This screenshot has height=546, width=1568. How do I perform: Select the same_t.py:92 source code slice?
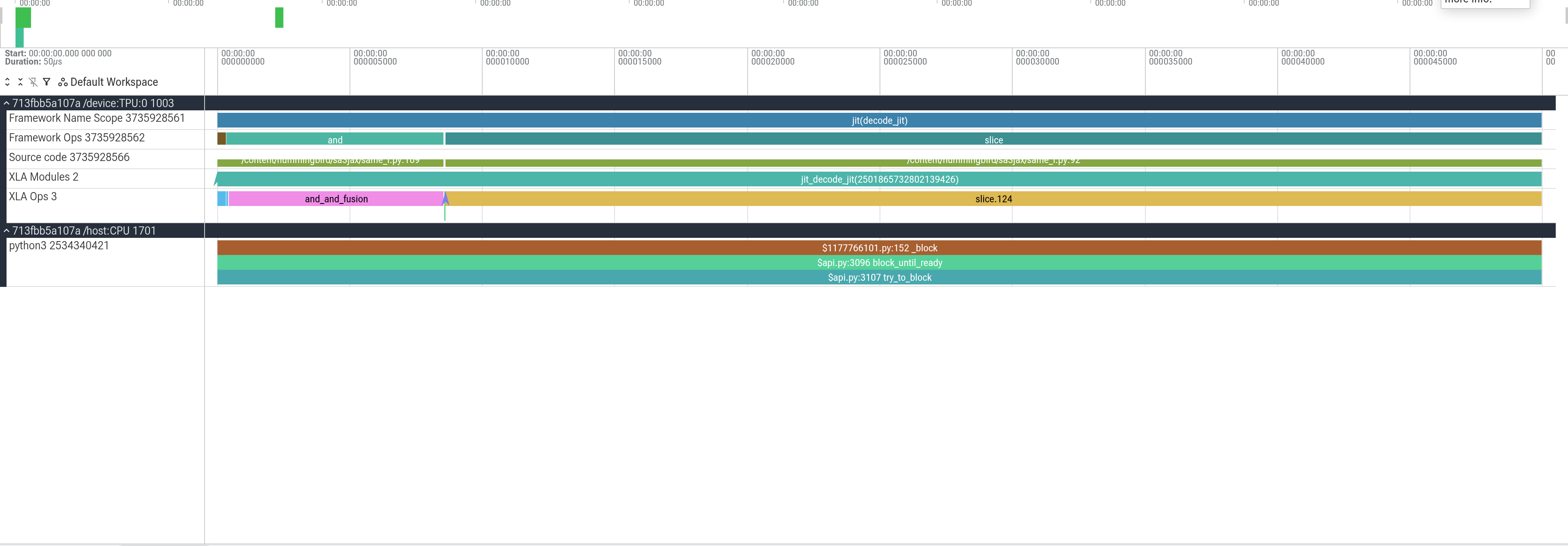[993, 163]
